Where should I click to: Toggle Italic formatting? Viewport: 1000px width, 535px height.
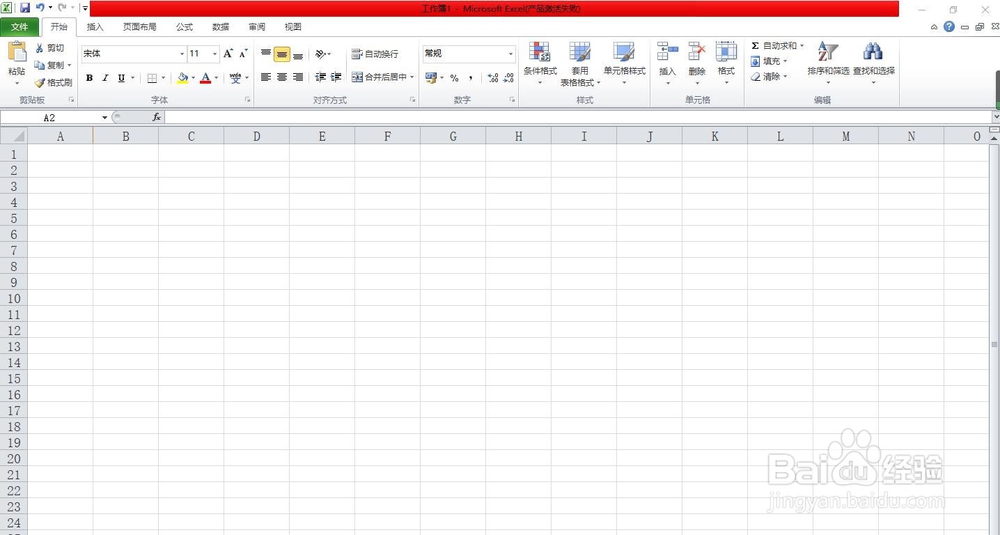coord(105,78)
